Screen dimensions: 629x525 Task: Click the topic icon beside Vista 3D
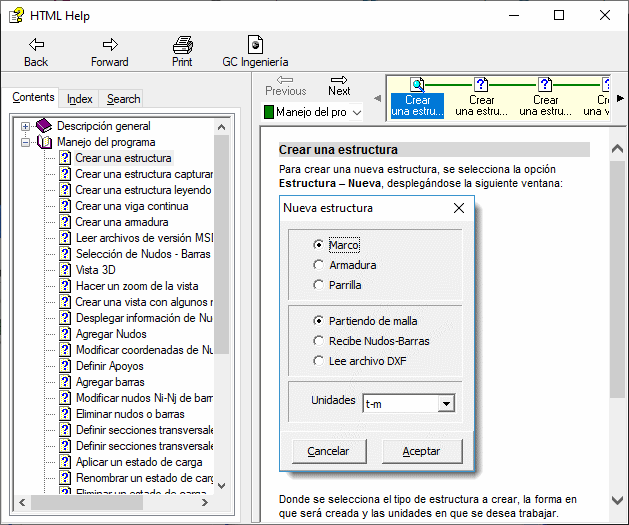tap(65, 270)
